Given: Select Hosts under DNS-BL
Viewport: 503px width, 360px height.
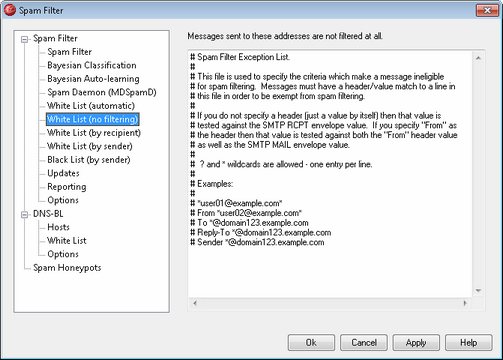Looking at the screenshot, I should [x=58, y=227].
